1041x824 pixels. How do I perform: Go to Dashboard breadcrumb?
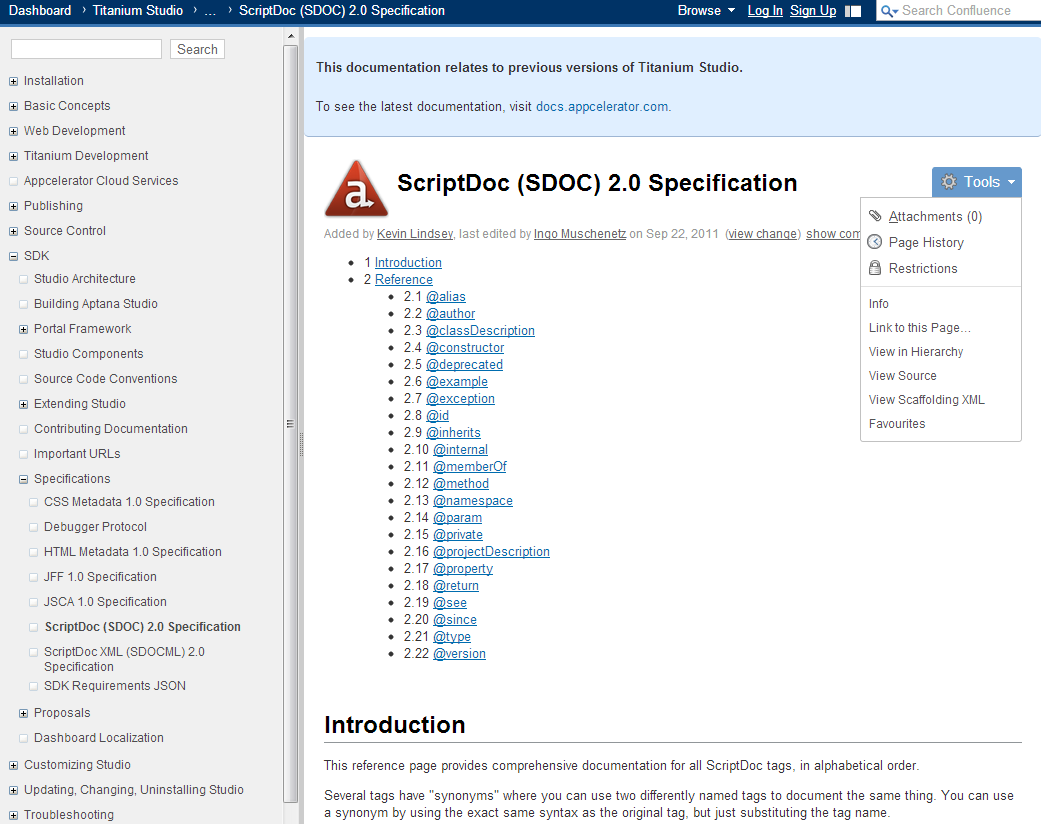tap(40, 11)
